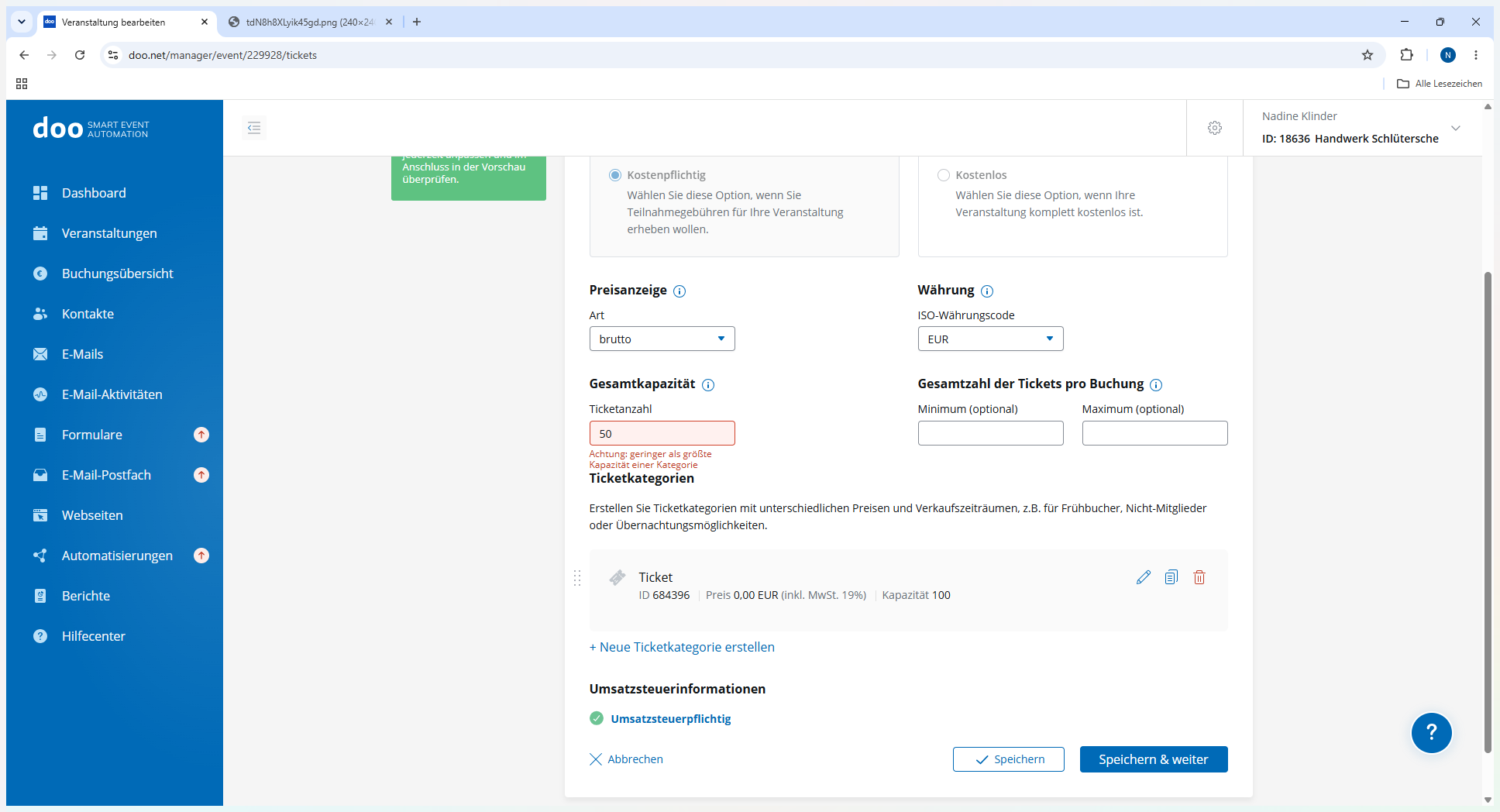Collapse the sidebar with the menu toggle icon
Viewport: 1500px width, 812px height.
pos(254,128)
